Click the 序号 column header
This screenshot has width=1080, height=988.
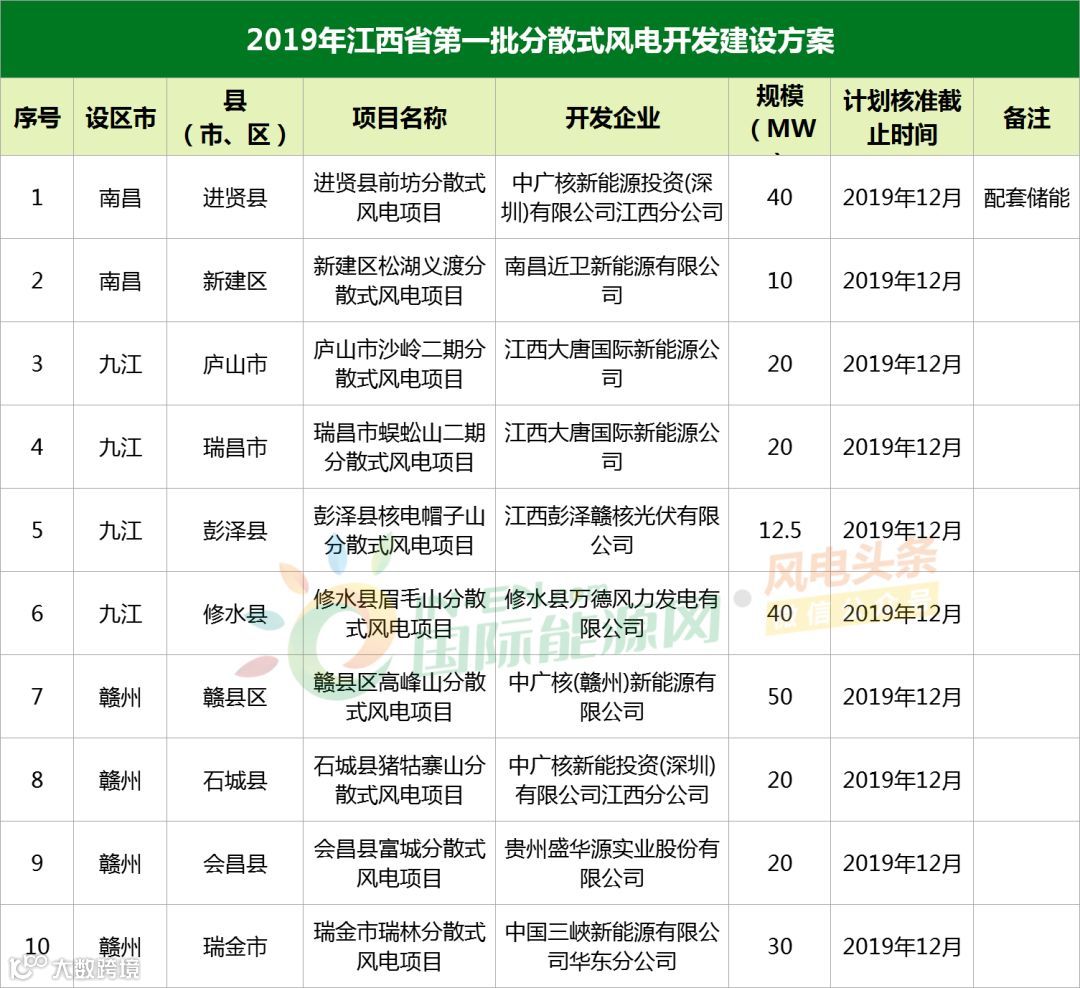pyautogui.click(x=37, y=117)
